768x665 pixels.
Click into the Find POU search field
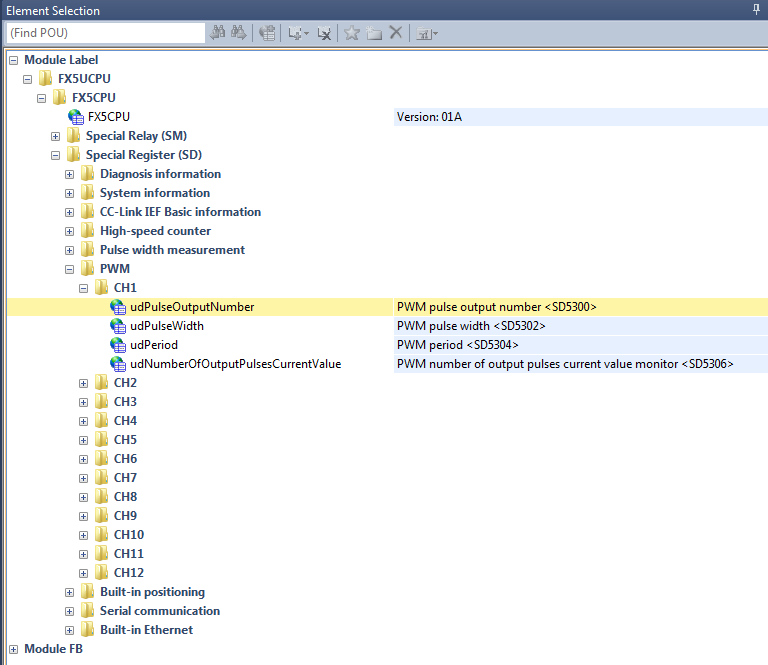tap(106, 33)
